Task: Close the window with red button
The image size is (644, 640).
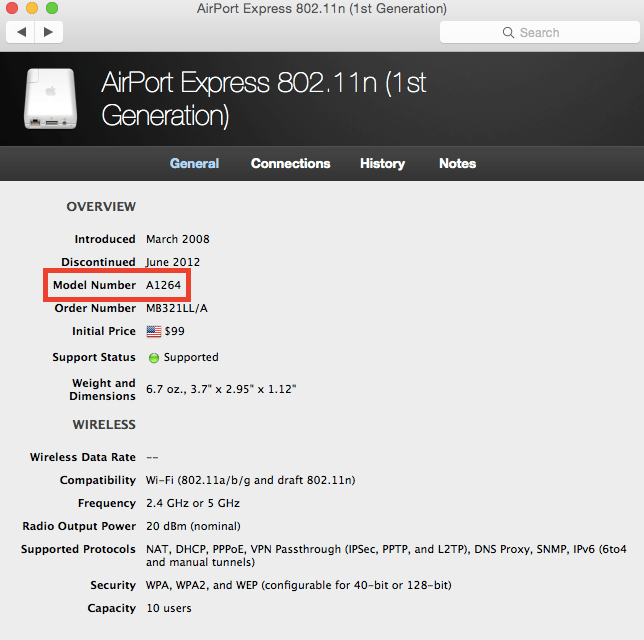Action: click(12, 8)
